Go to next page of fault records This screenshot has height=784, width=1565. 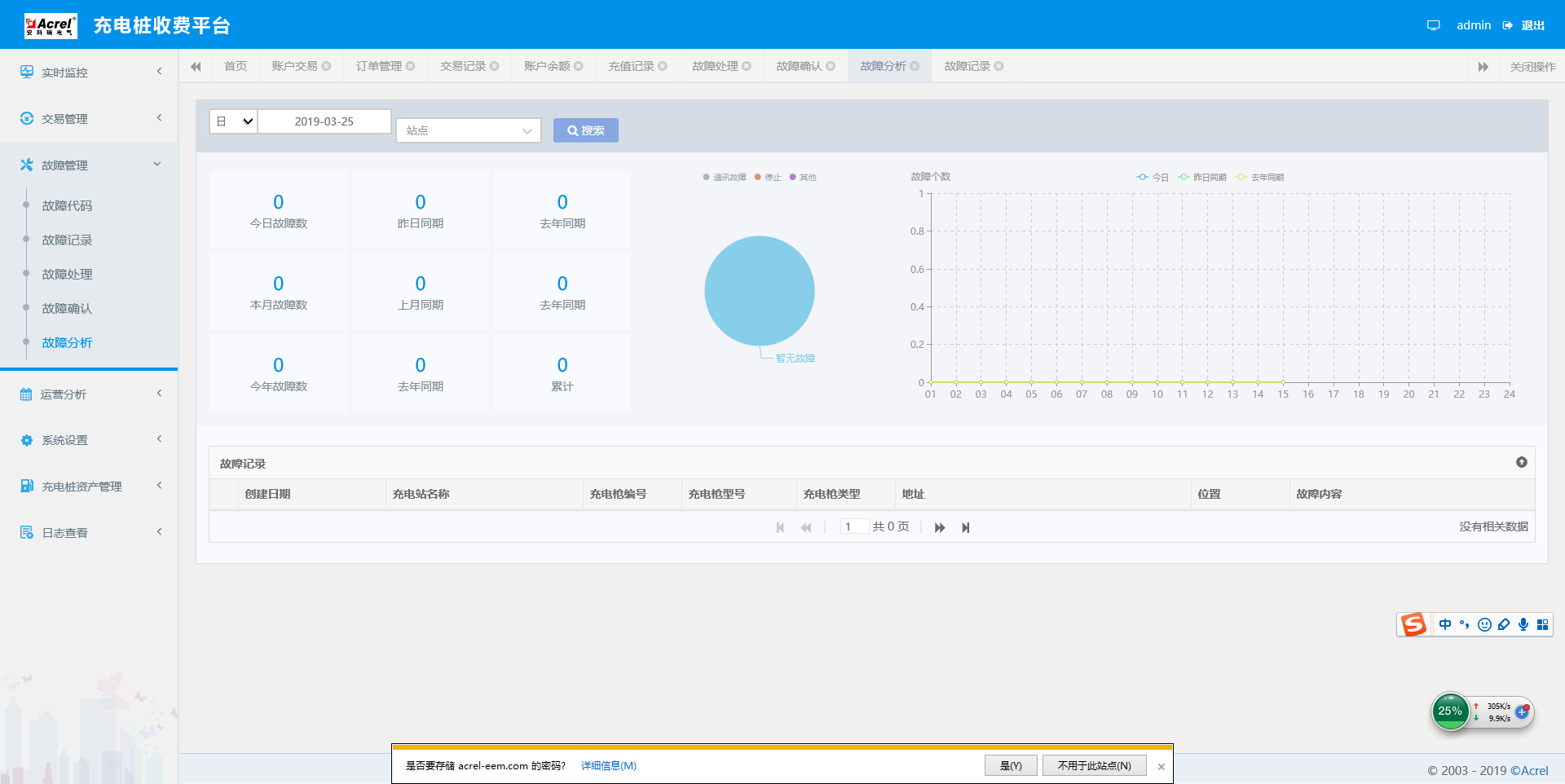point(940,527)
